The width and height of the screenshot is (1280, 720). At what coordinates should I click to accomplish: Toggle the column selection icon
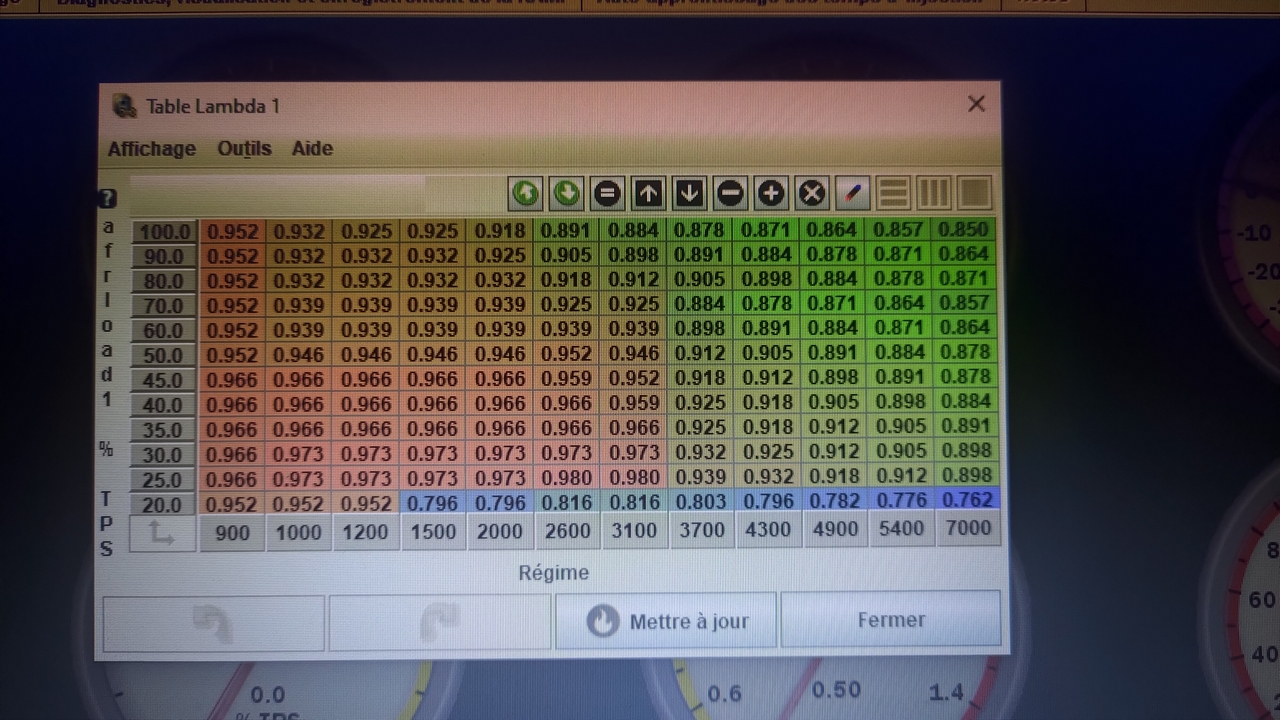pos(933,193)
